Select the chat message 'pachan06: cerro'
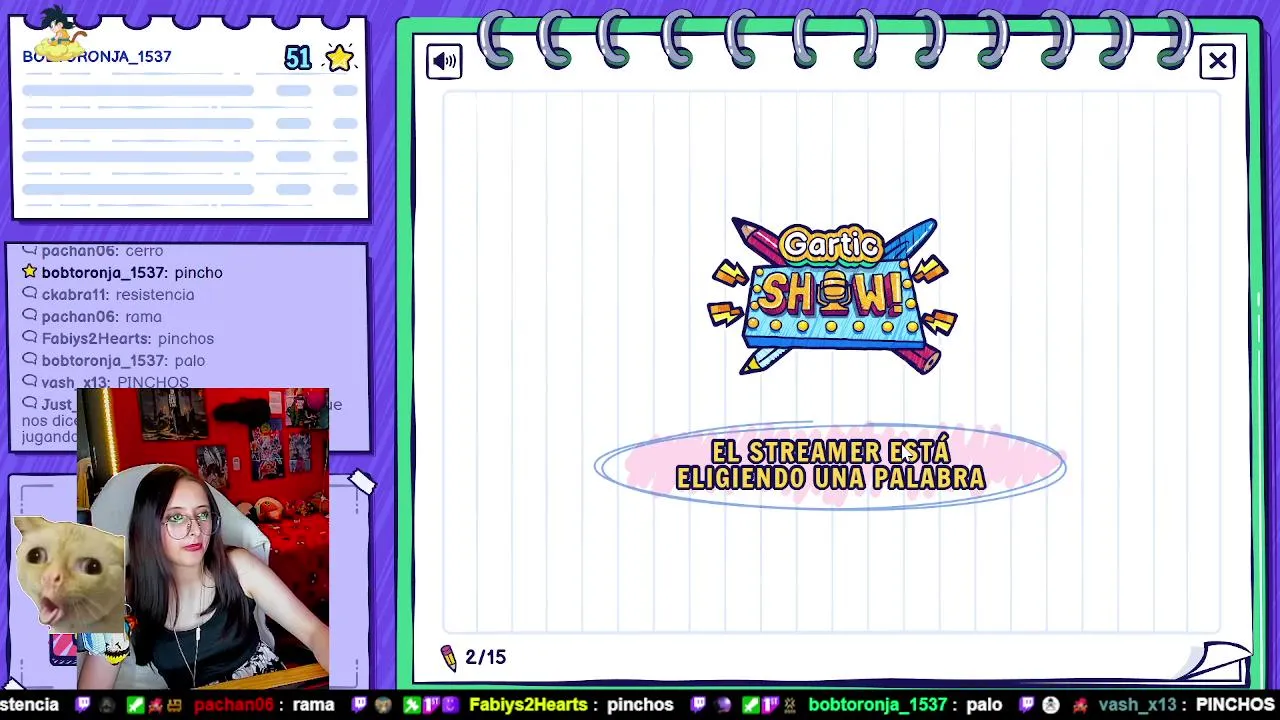This screenshot has height=720, width=1280. pyautogui.click(x=102, y=251)
